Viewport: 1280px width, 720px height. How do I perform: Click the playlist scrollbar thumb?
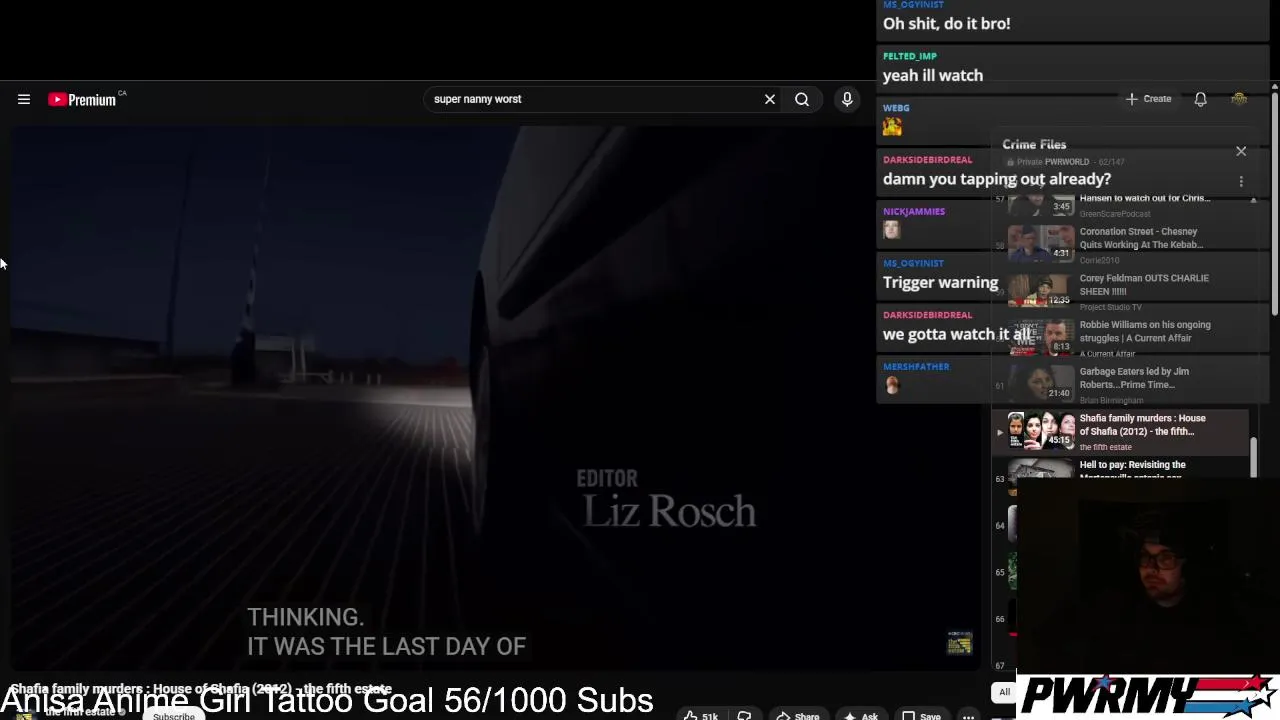1253,457
